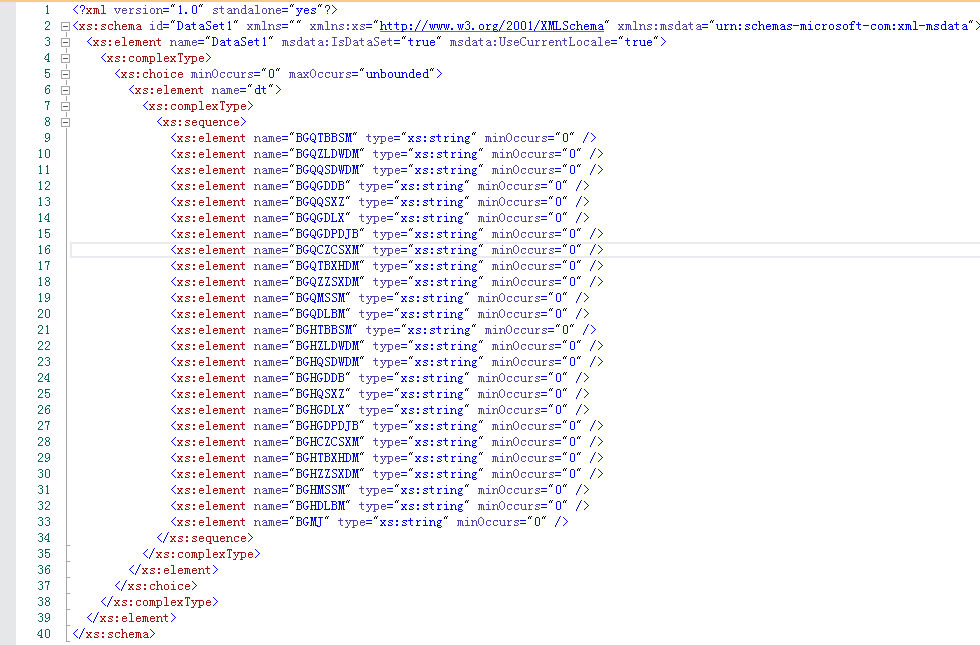
Task: Click the BGQGDLX element name
Action: click(320, 218)
